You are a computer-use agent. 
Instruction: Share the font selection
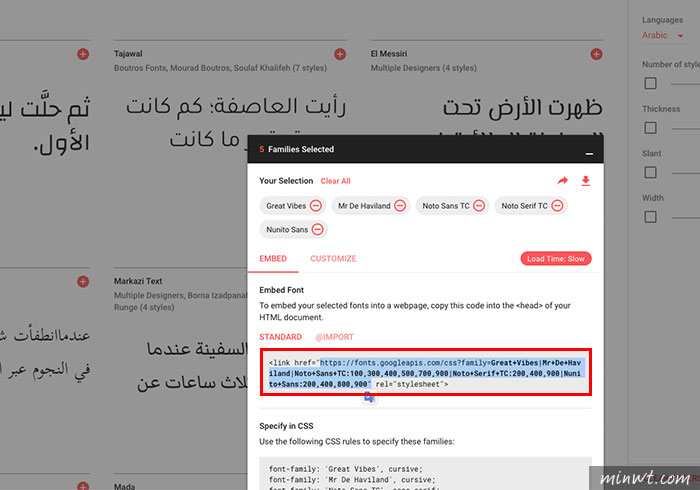coord(562,181)
